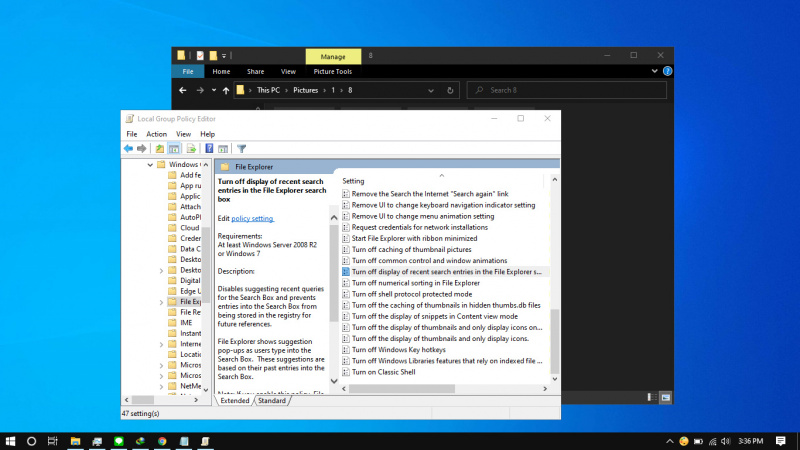Expand the NetMe... tree folder arrow
Image resolution: width=800 pixels, height=450 pixels.
coord(161,387)
